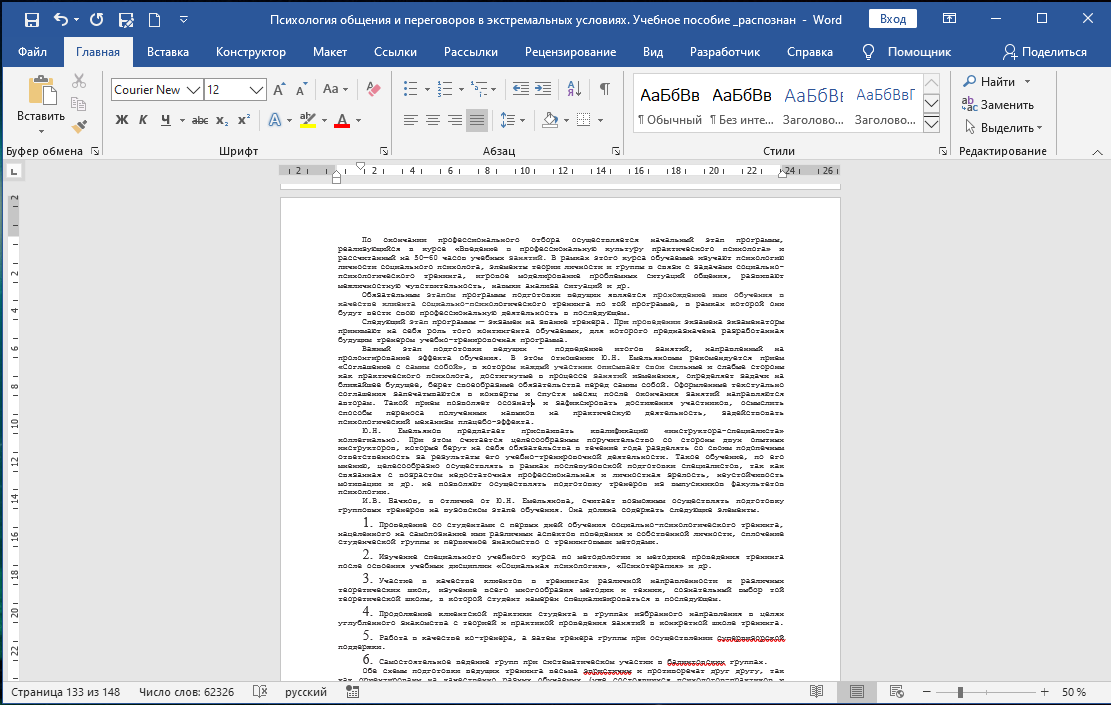Open the Вставка ribbon tab
This screenshot has width=1111, height=705.
167,52
